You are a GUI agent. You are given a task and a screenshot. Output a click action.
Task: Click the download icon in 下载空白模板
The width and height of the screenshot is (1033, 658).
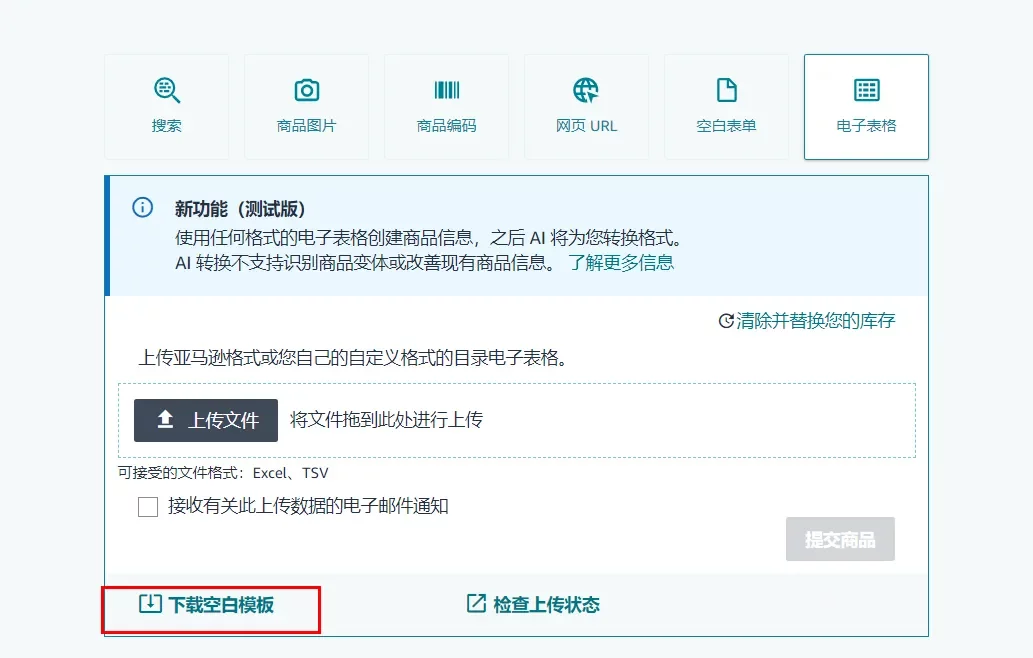click(x=148, y=603)
